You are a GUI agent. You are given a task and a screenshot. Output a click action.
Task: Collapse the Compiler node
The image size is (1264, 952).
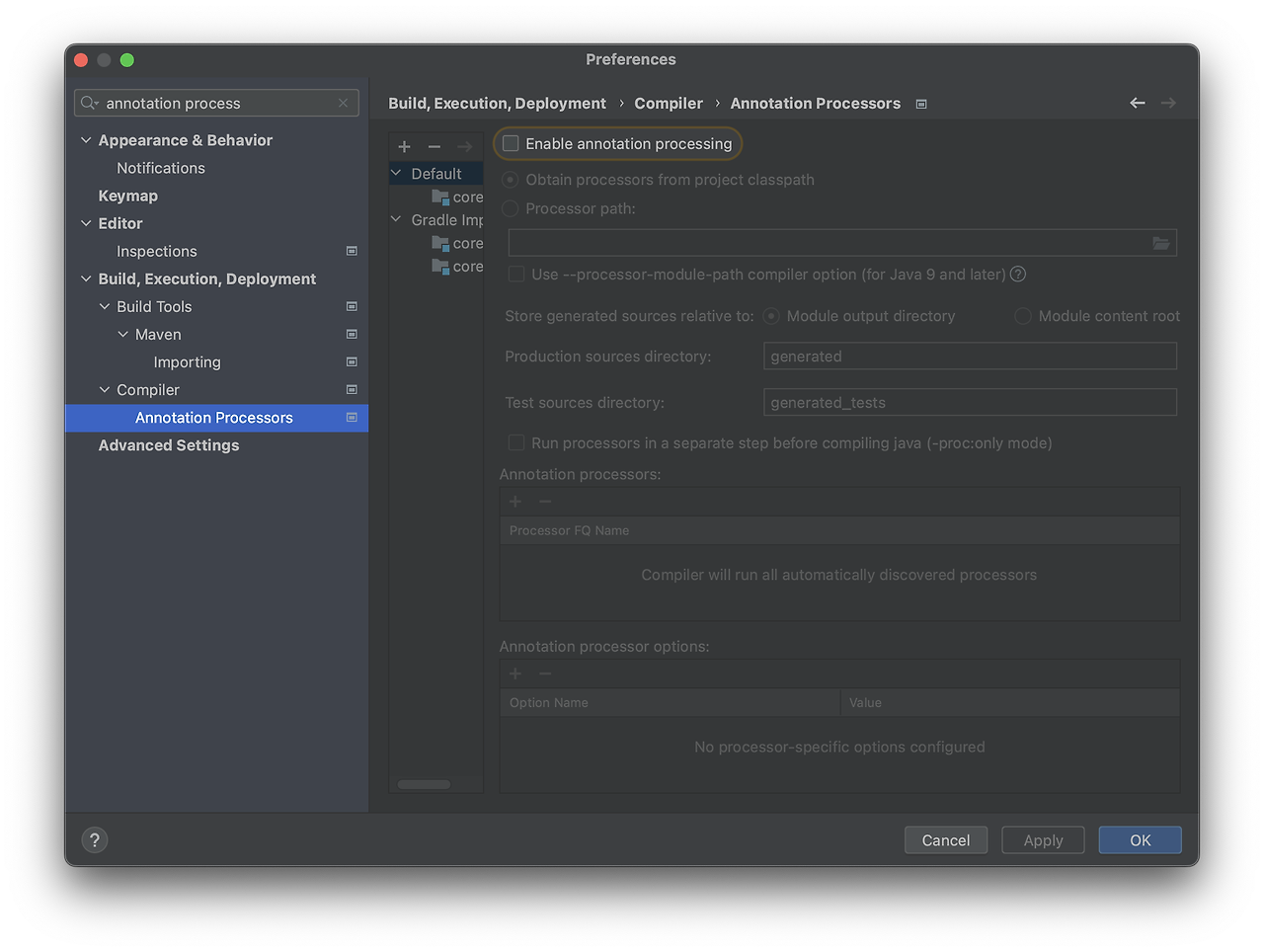[x=105, y=389]
